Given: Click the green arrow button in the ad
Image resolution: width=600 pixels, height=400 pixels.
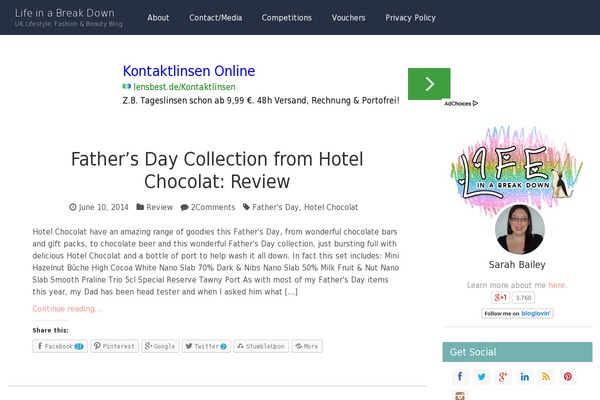Looking at the screenshot, I should coord(429,84).
